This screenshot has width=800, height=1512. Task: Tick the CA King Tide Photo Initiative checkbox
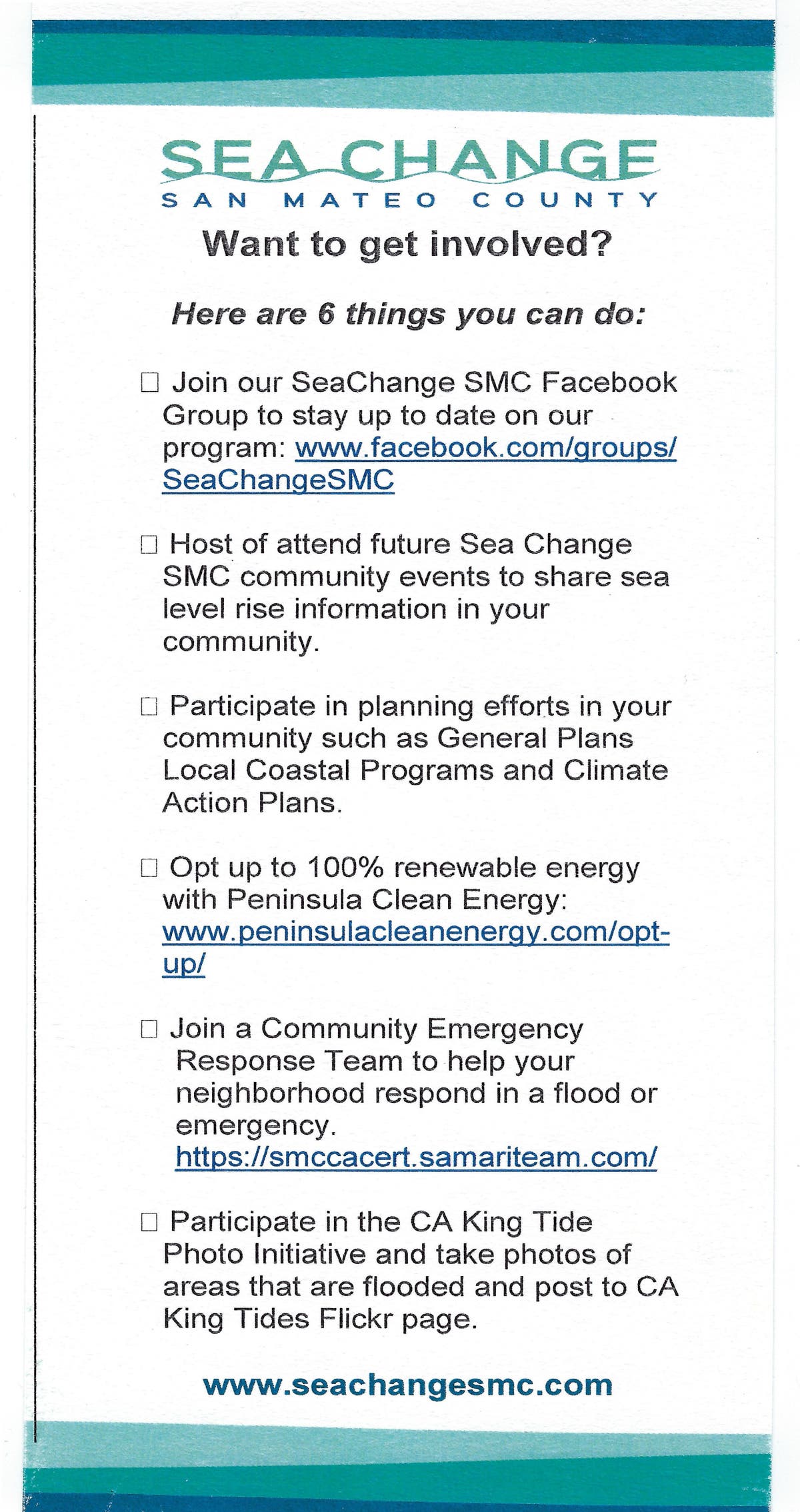pos(149,1222)
